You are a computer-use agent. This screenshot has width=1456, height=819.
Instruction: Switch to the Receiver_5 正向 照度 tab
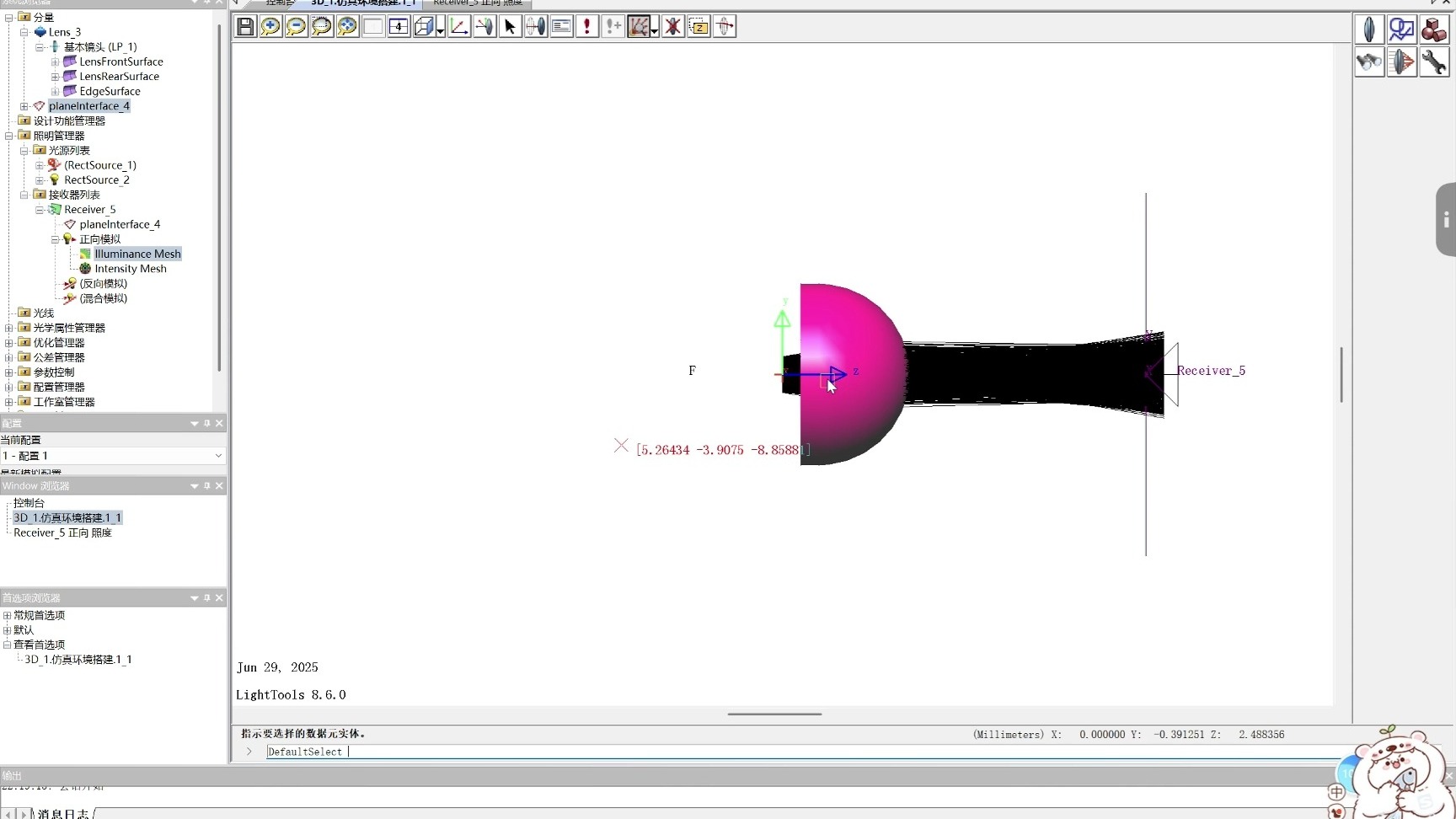478,3
